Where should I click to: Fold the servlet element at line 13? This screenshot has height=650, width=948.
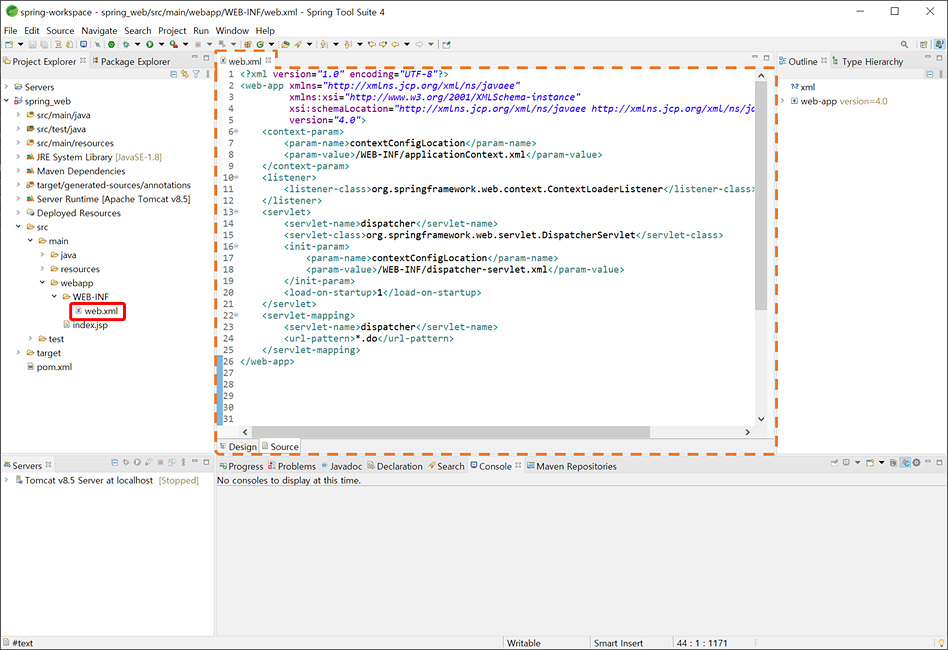[x=236, y=212]
